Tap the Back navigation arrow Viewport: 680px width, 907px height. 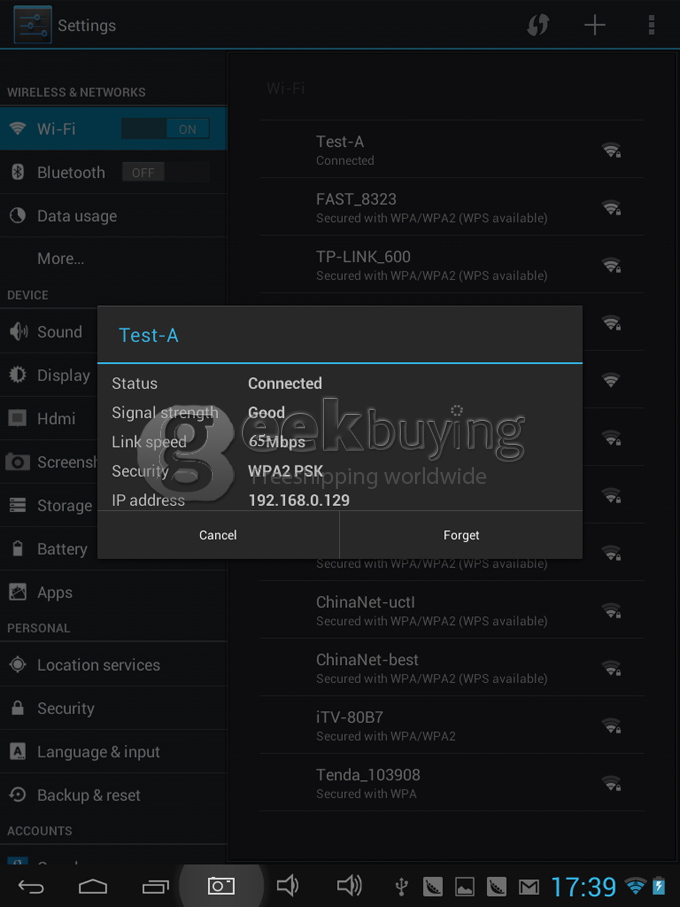(31, 886)
